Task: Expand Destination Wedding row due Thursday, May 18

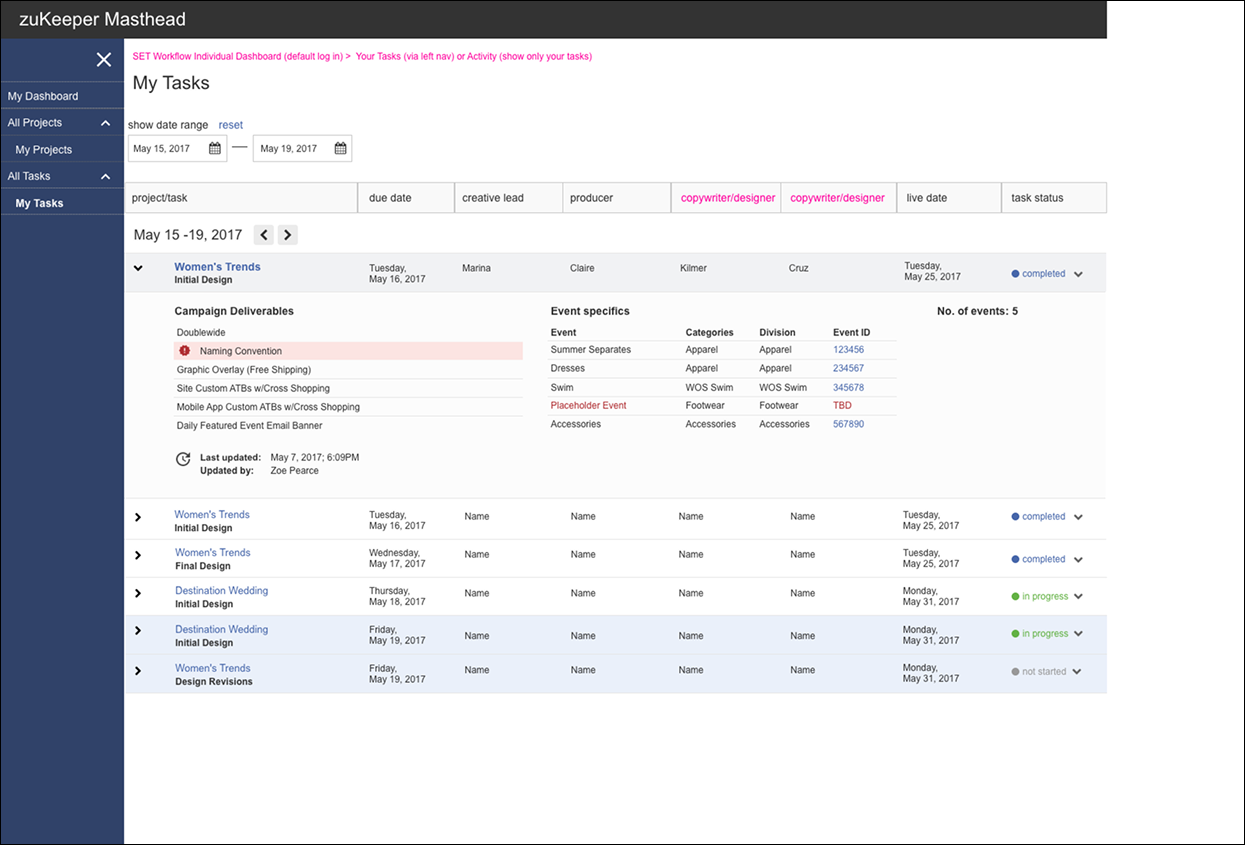Action: [x=138, y=593]
